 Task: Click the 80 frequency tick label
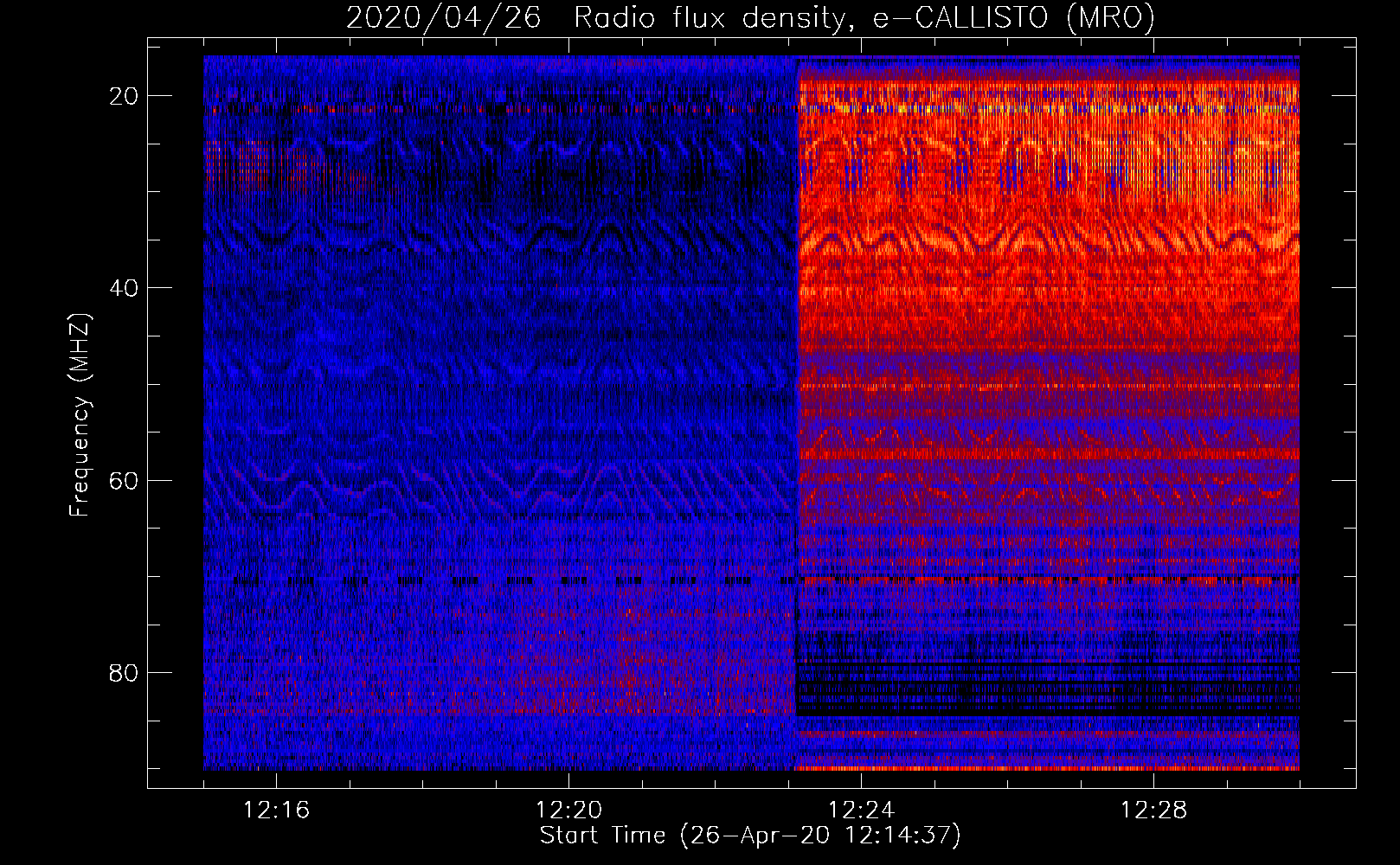click(125, 672)
